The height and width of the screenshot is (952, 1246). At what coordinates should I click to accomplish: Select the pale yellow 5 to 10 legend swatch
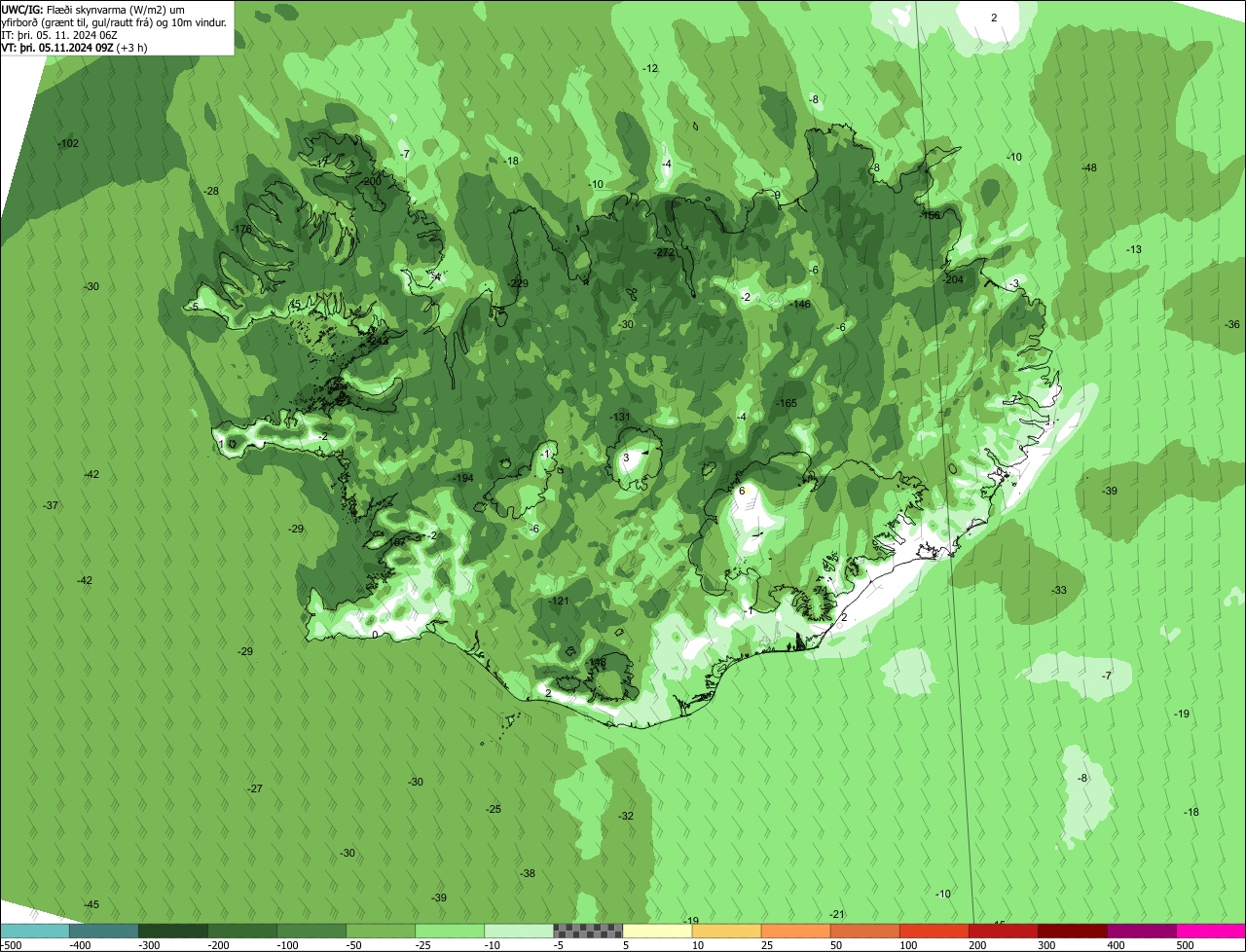(657, 931)
